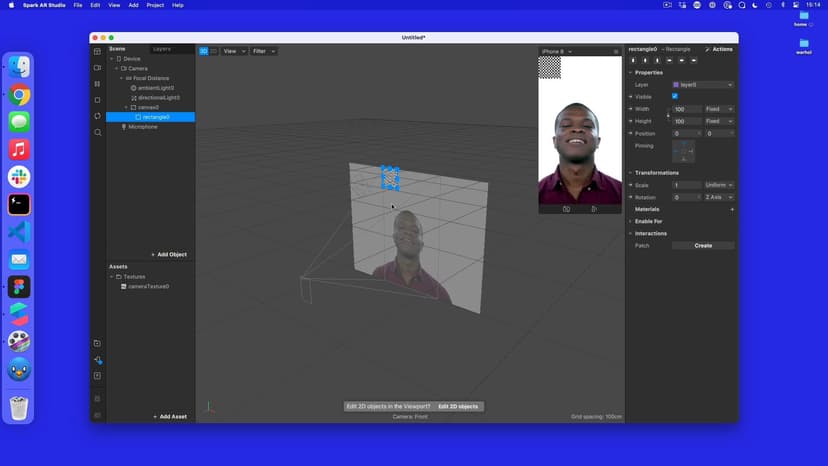
Task: Click fifth align icon in inspector row
Action: coord(682,61)
